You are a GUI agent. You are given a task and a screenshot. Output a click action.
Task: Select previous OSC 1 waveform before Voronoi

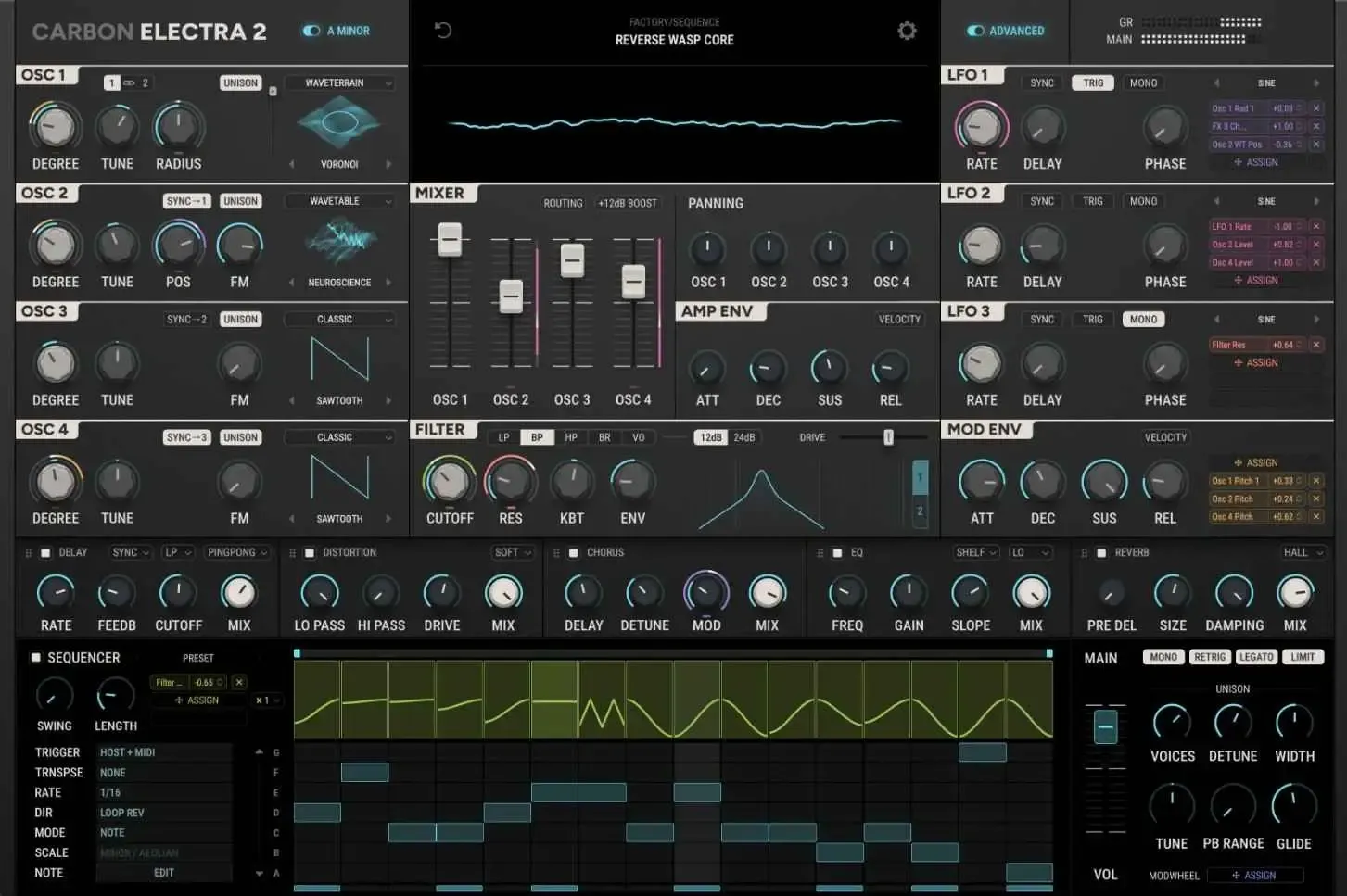[292, 164]
